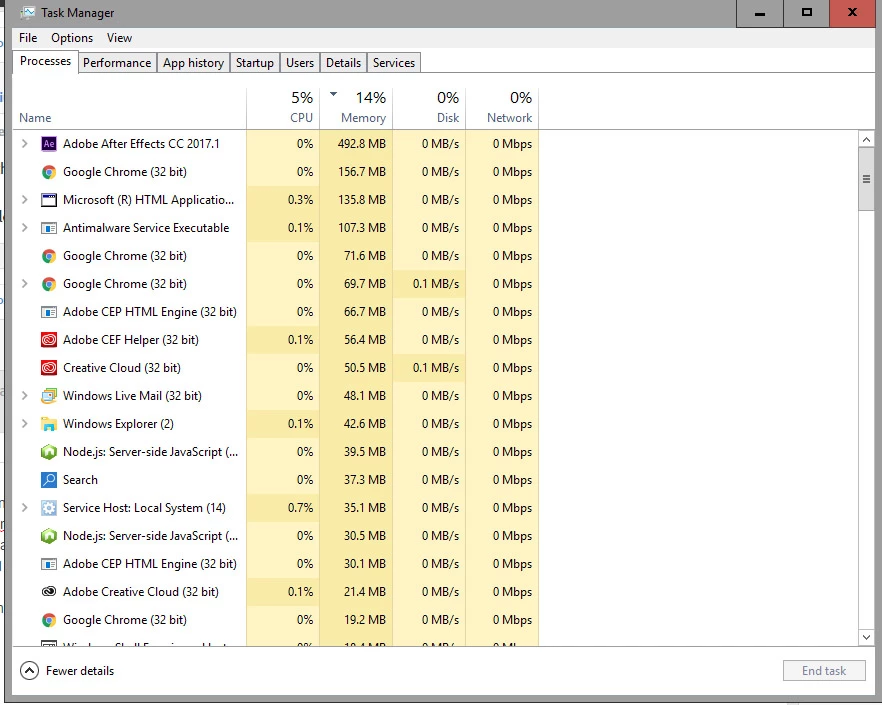Screen dimensions: 882x705
Task: Click the Adobe CEP HTML Engine icon at 30.1 MB
Action: point(49,564)
